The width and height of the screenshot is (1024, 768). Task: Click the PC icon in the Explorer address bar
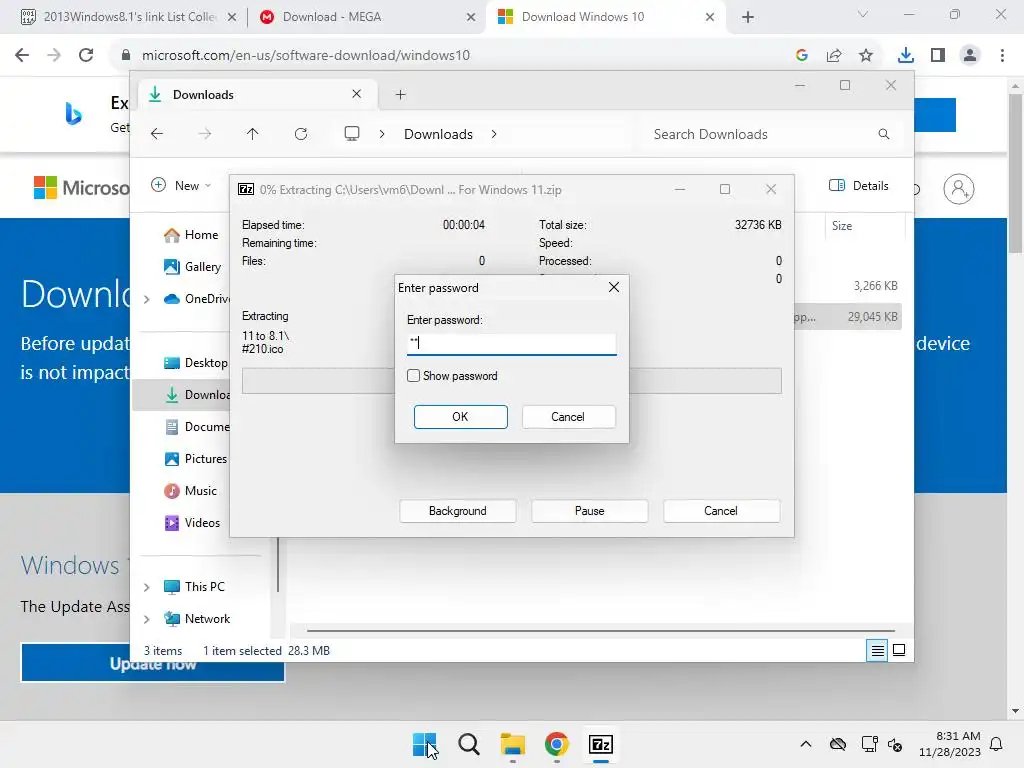pyautogui.click(x=352, y=134)
